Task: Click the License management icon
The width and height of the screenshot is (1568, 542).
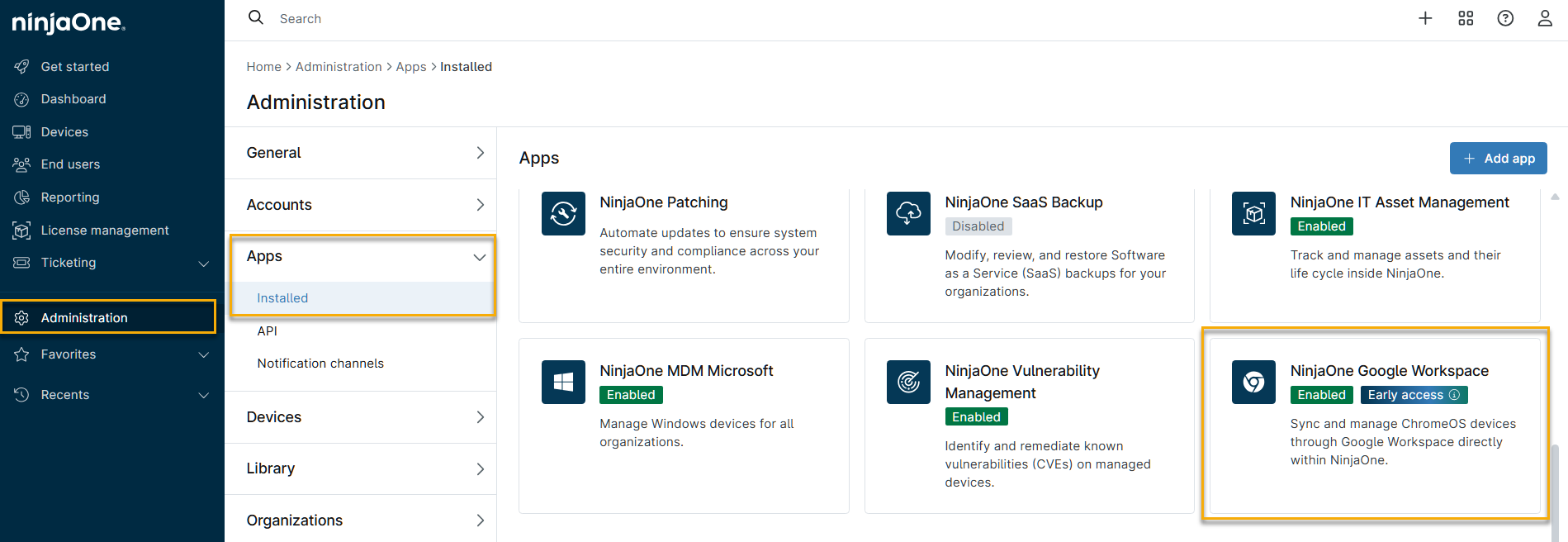Action: click(21, 231)
